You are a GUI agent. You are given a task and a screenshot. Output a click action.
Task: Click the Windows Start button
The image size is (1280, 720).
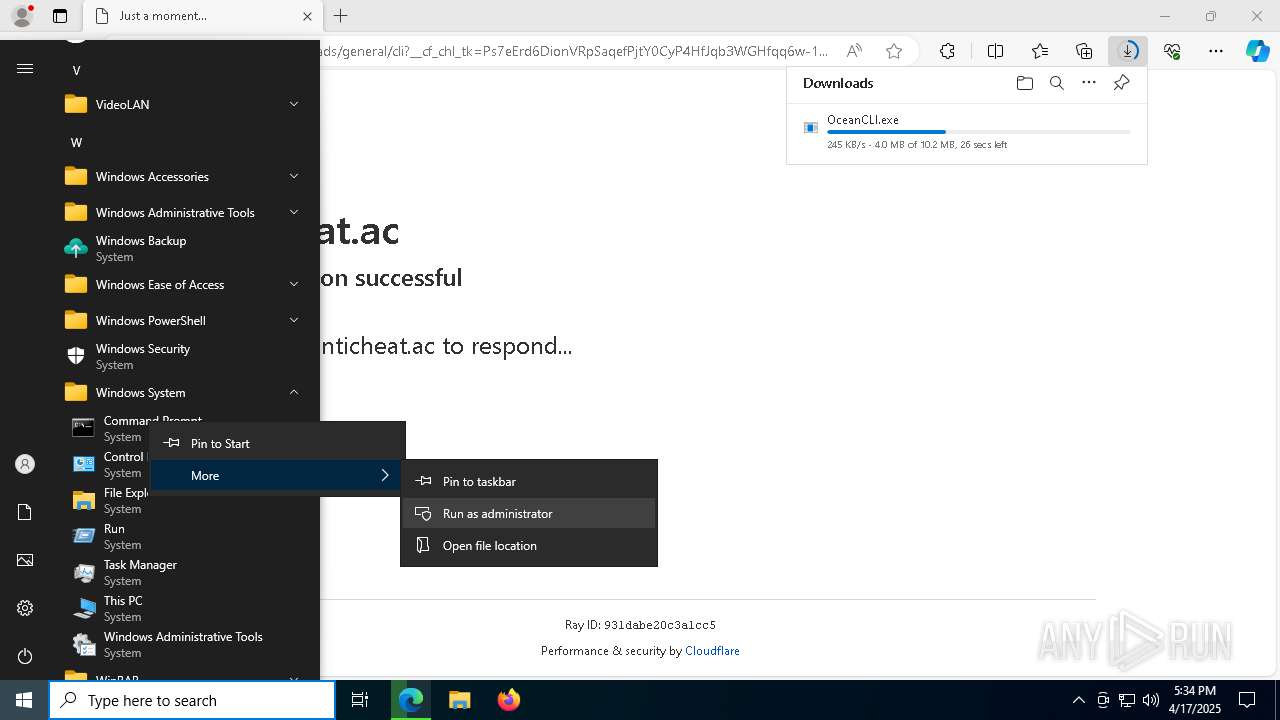(x=24, y=700)
